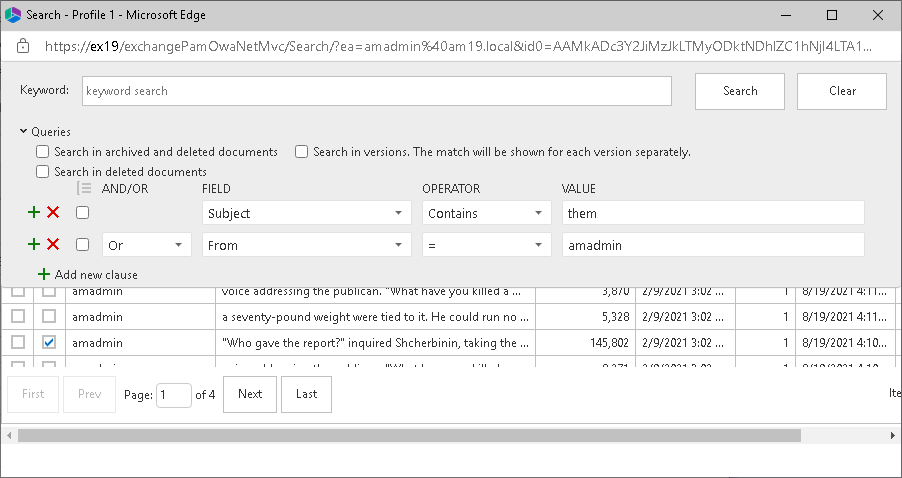902x478 pixels.
Task: Click red X to delete From clause
Action: click(53, 245)
